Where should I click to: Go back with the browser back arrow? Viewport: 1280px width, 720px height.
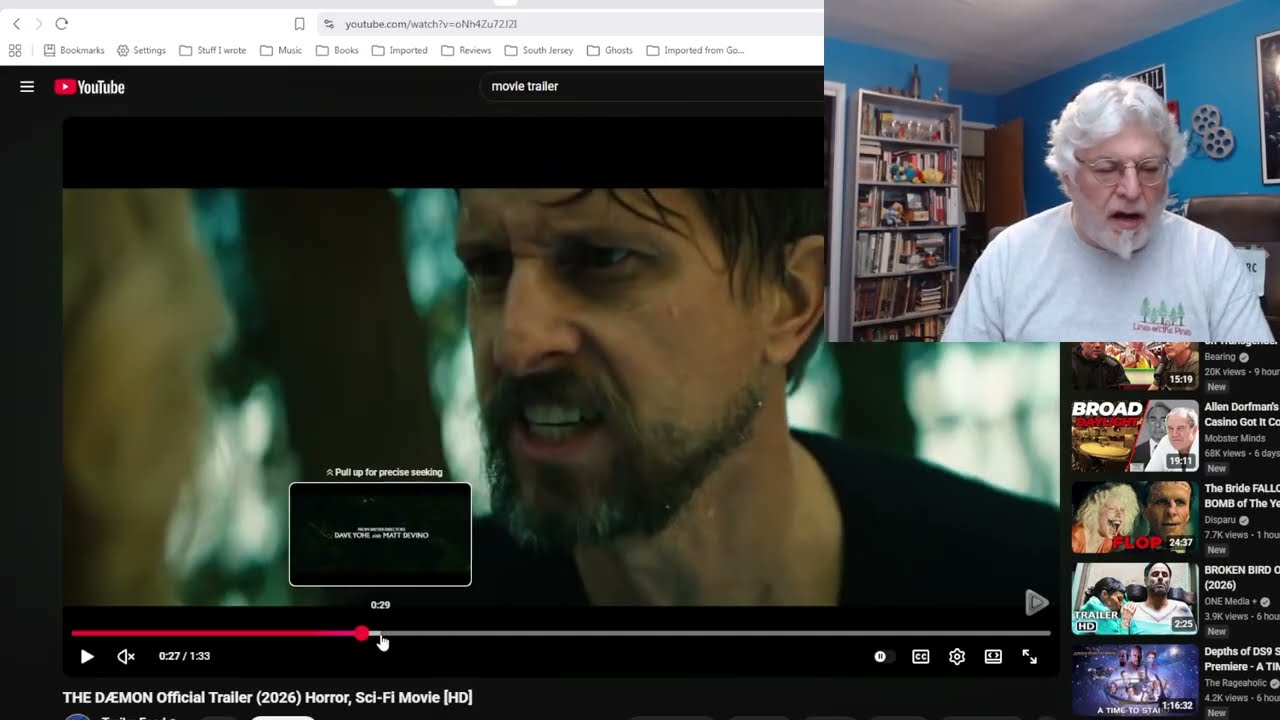pyautogui.click(x=16, y=24)
